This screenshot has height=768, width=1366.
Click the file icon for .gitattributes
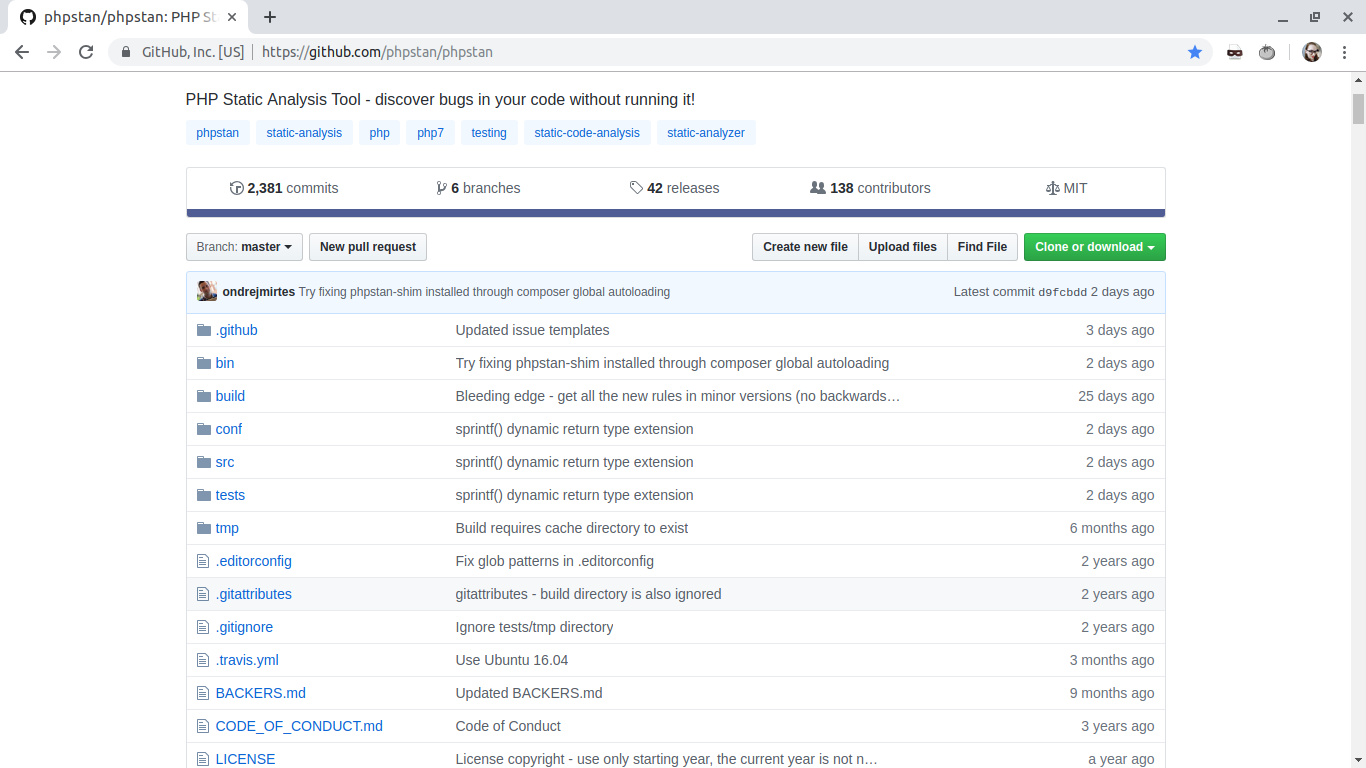tap(203, 594)
